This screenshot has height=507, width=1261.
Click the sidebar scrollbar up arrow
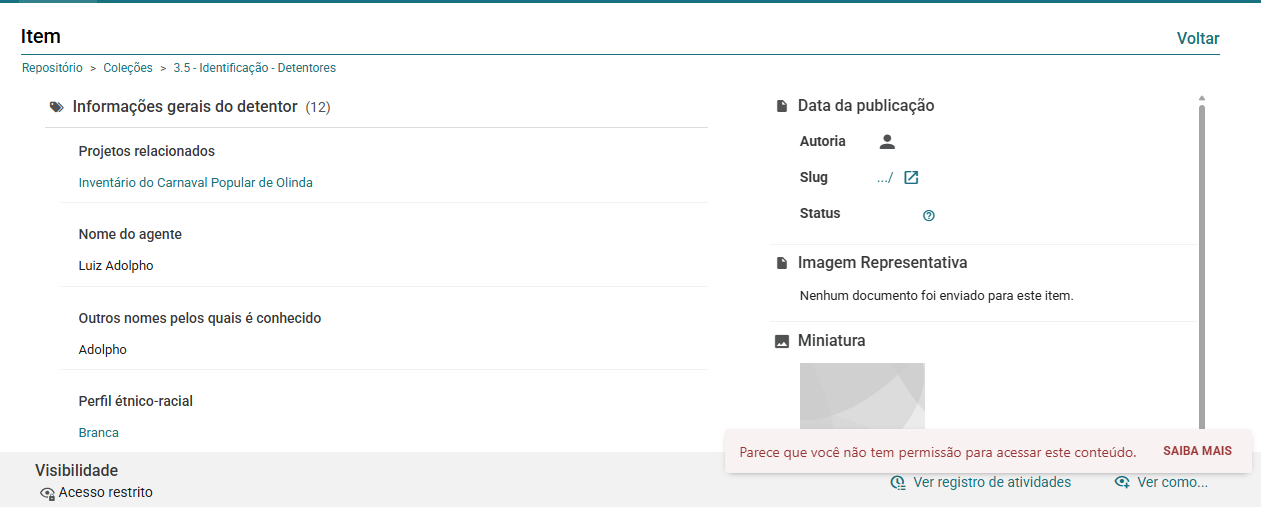point(1202,98)
